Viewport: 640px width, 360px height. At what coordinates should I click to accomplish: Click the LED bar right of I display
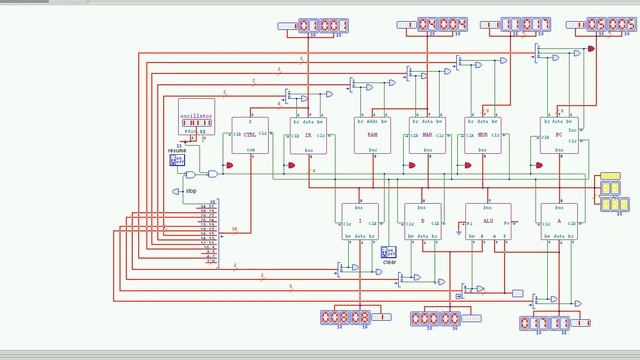click(382, 317)
